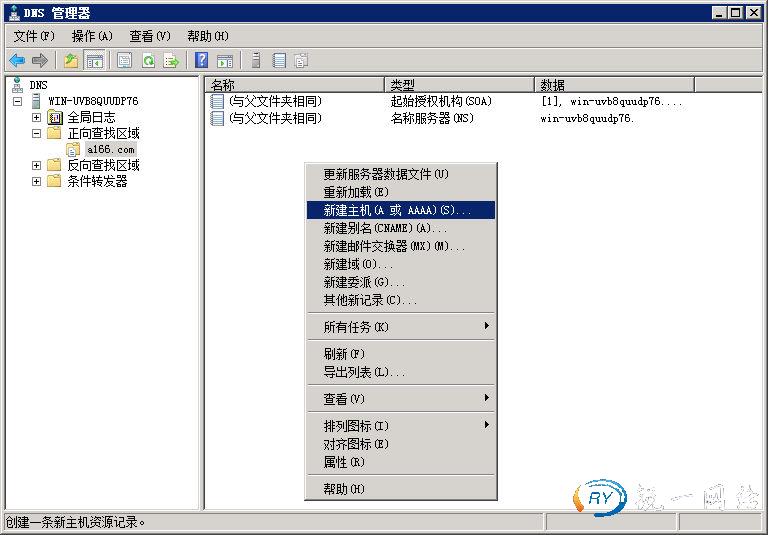Click 起始授权机构(SOA) type cell
Viewport: 768px width, 535px height.
pyautogui.click(x=441, y=101)
